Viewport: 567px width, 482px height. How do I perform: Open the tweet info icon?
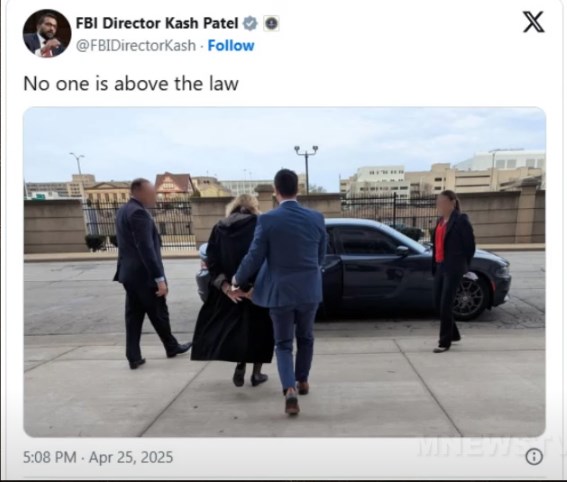[x=534, y=457]
